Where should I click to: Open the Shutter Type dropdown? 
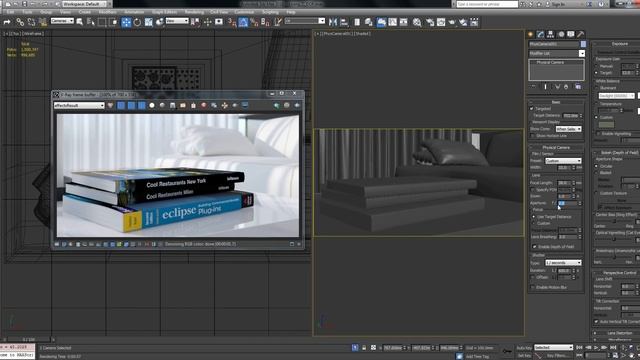pos(563,262)
